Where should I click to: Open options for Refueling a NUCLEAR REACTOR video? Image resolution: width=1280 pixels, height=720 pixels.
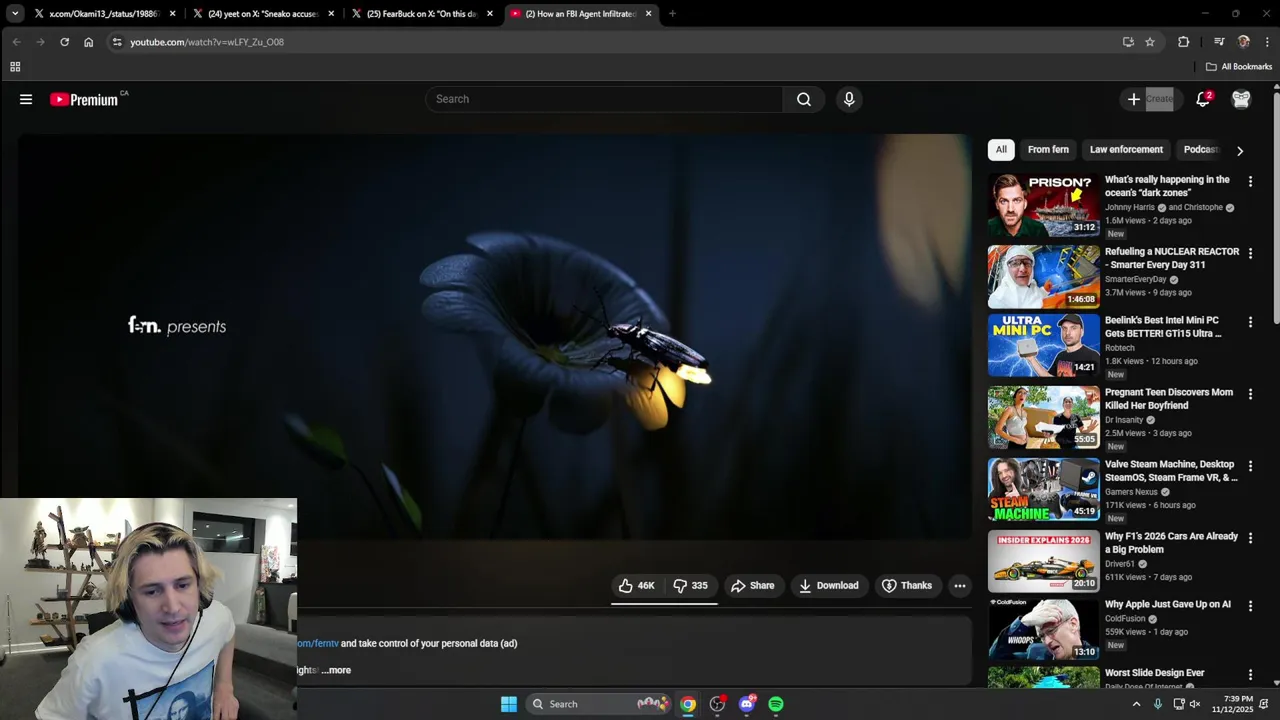click(x=1250, y=254)
